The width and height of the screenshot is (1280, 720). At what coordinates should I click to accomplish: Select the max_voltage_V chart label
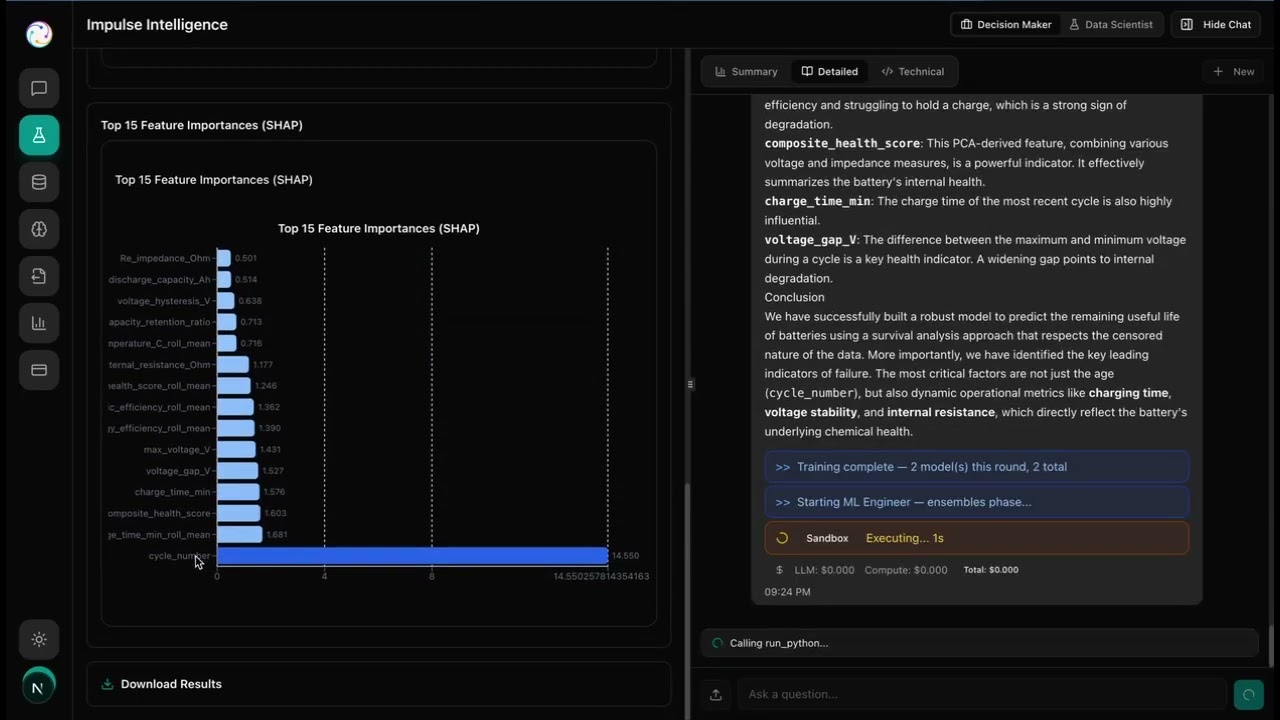coord(178,450)
